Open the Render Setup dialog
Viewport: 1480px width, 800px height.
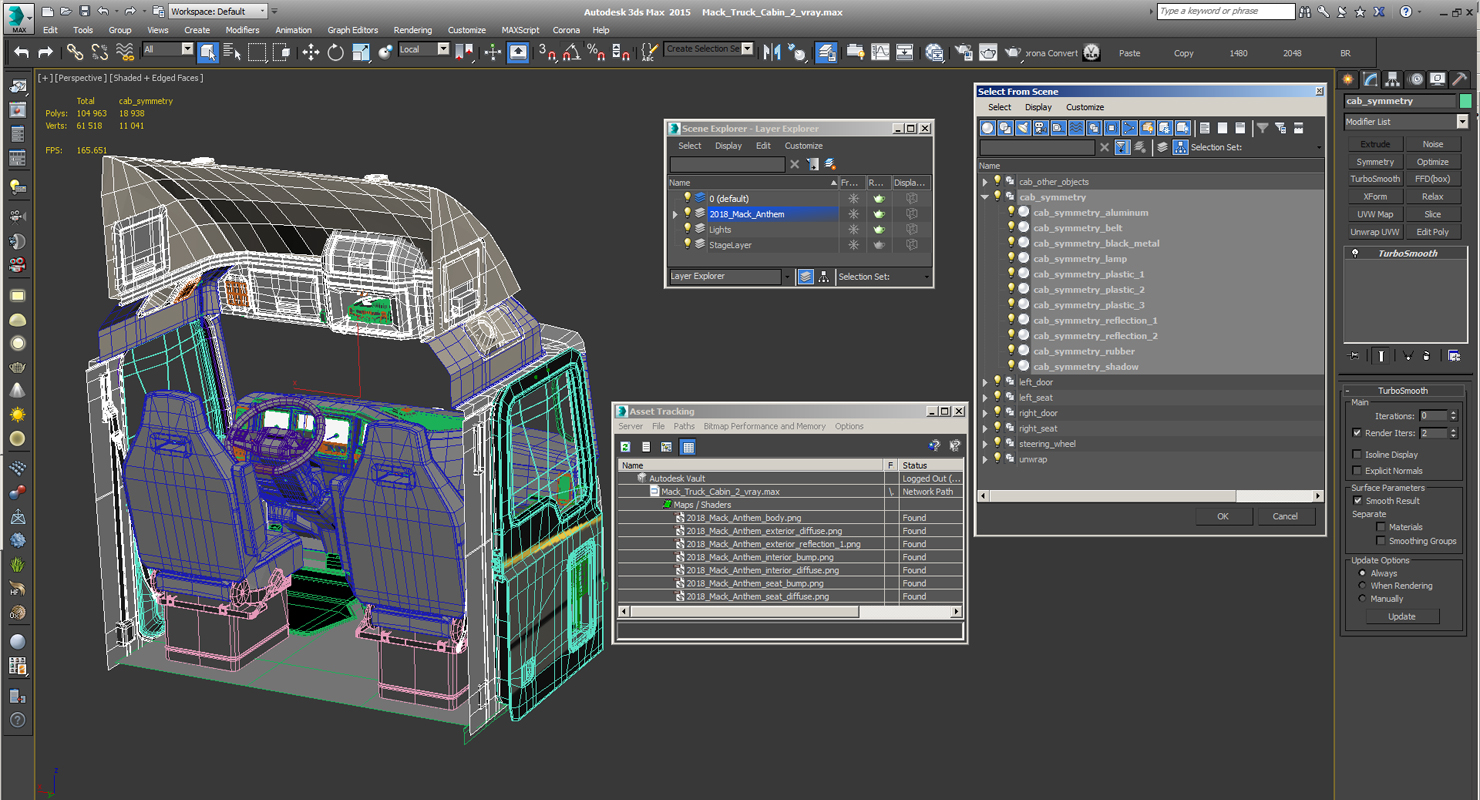coord(963,52)
